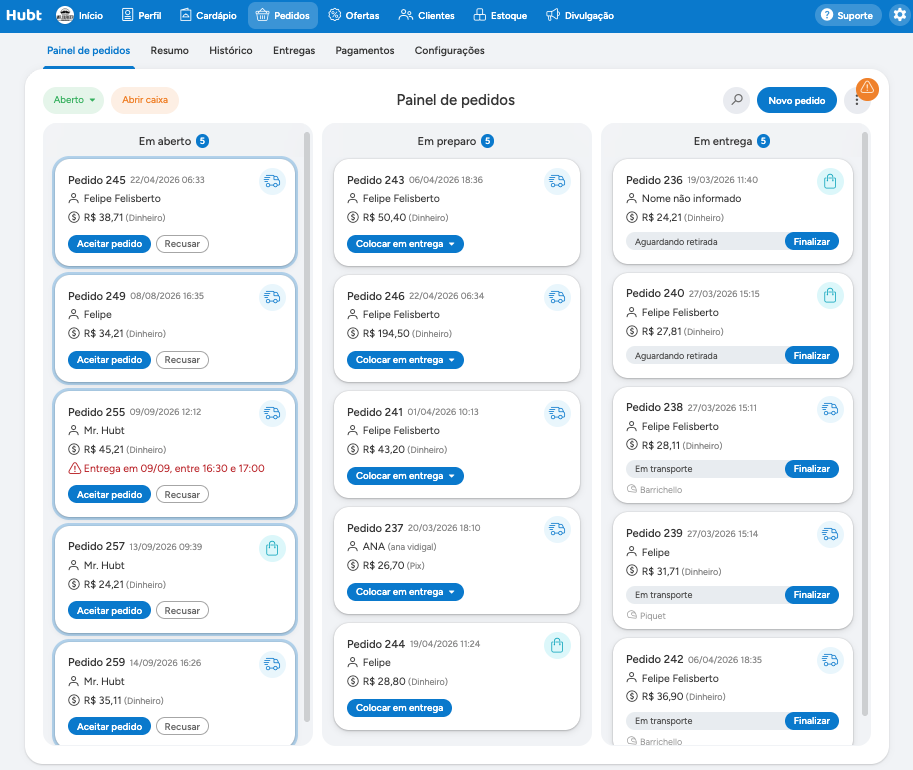This screenshot has width=913, height=770.
Task: Click the pickup bag icon on Pedido 236
Action: pos(830,181)
